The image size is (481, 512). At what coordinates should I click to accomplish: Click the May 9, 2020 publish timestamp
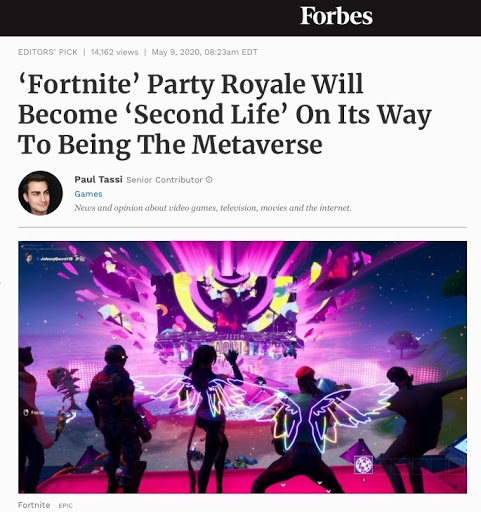point(204,52)
